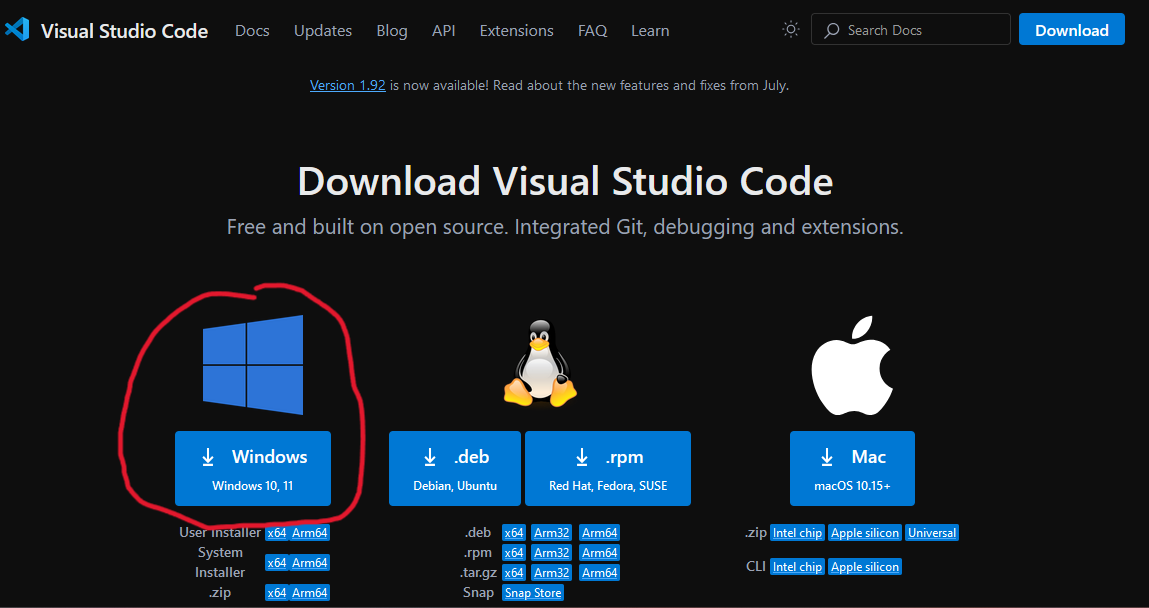
Task: Click the "User Installer" label
Action: pyautogui.click(x=220, y=533)
